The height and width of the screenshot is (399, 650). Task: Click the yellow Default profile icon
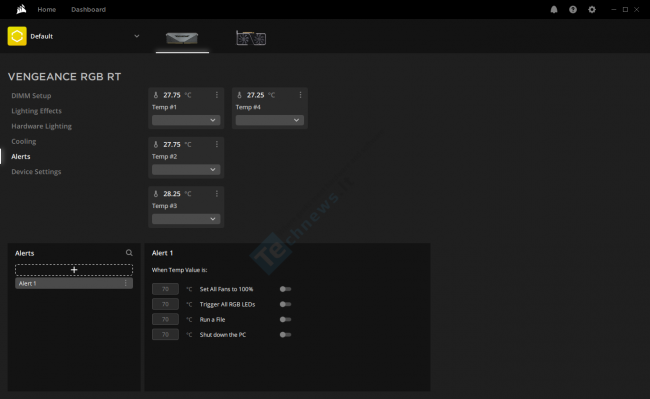17,36
